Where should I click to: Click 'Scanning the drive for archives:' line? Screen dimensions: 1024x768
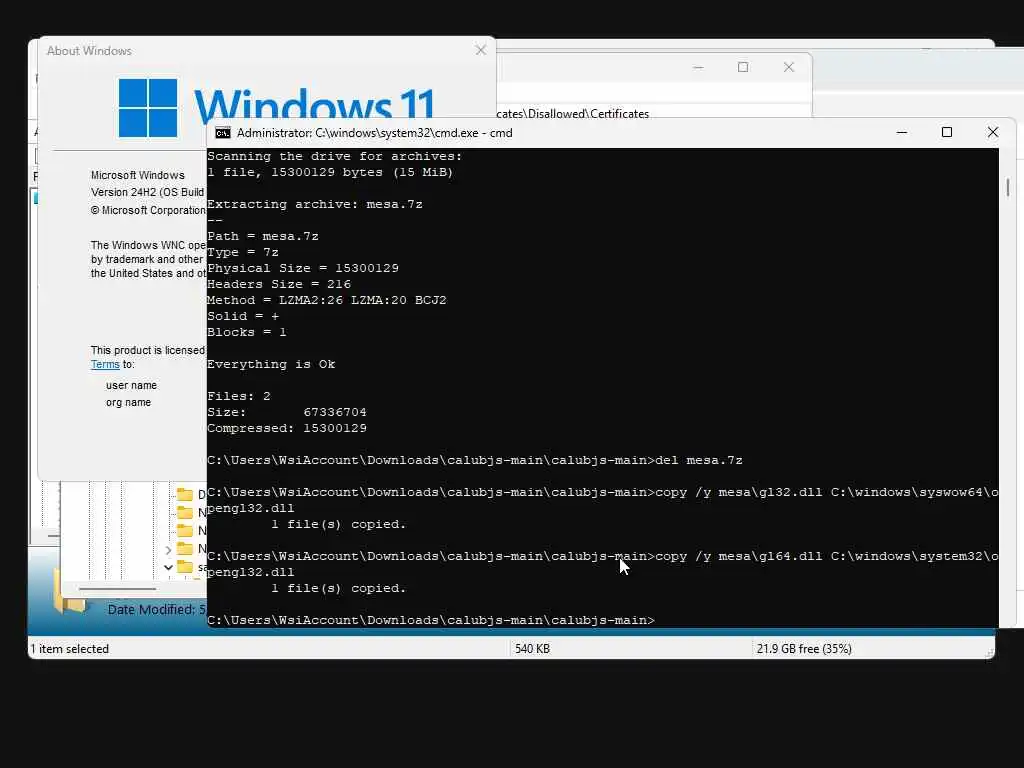[x=335, y=156]
